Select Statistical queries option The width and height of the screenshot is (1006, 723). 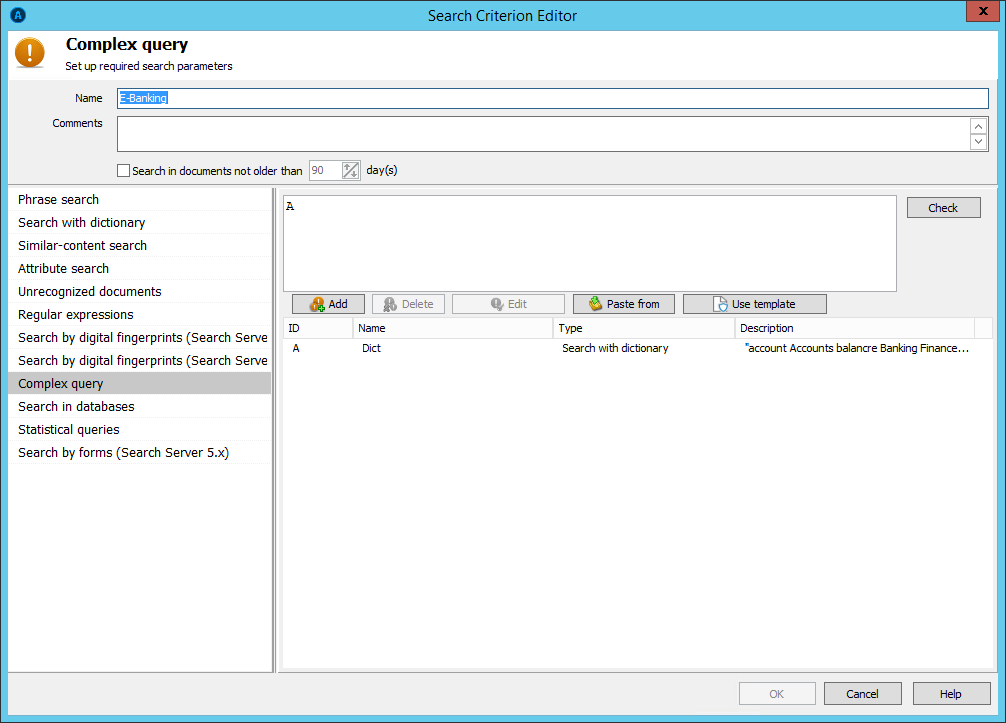point(140,430)
